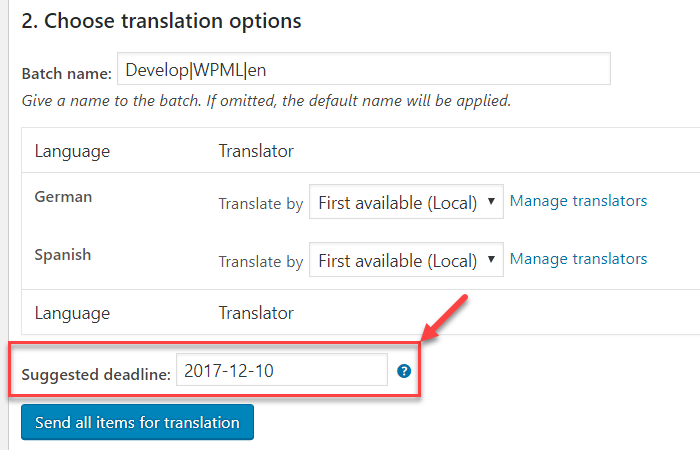Click Send all items for translation
The height and width of the screenshot is (450, 700).
click(x=138, y=422)
